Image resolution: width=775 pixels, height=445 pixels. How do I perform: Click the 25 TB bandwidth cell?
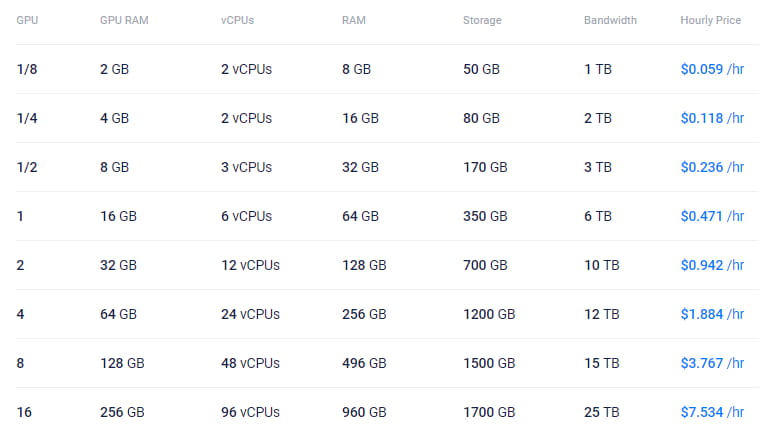coord(602,412)
